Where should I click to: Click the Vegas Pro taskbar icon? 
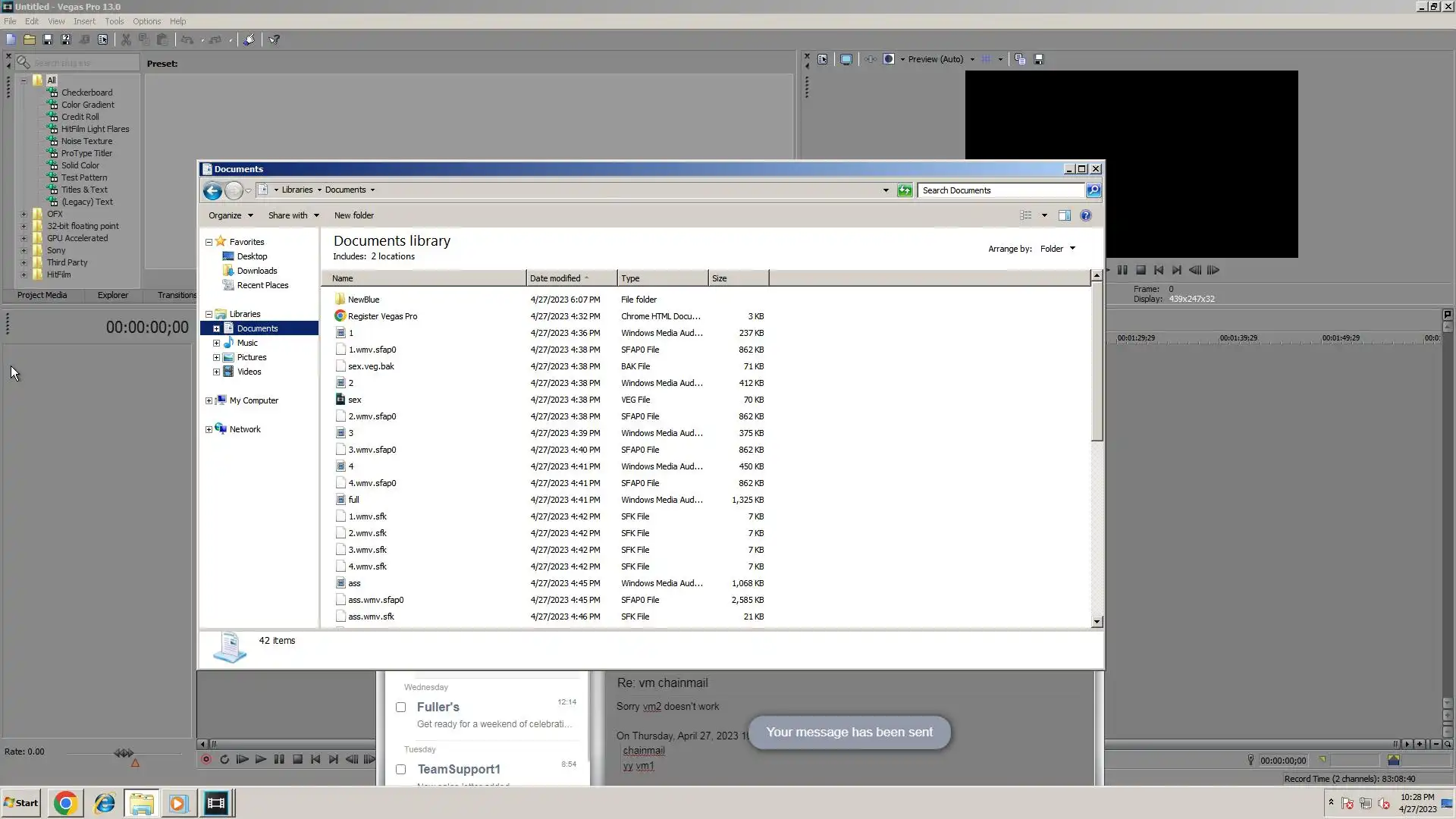pyautogui.click(x=216, y=803)
